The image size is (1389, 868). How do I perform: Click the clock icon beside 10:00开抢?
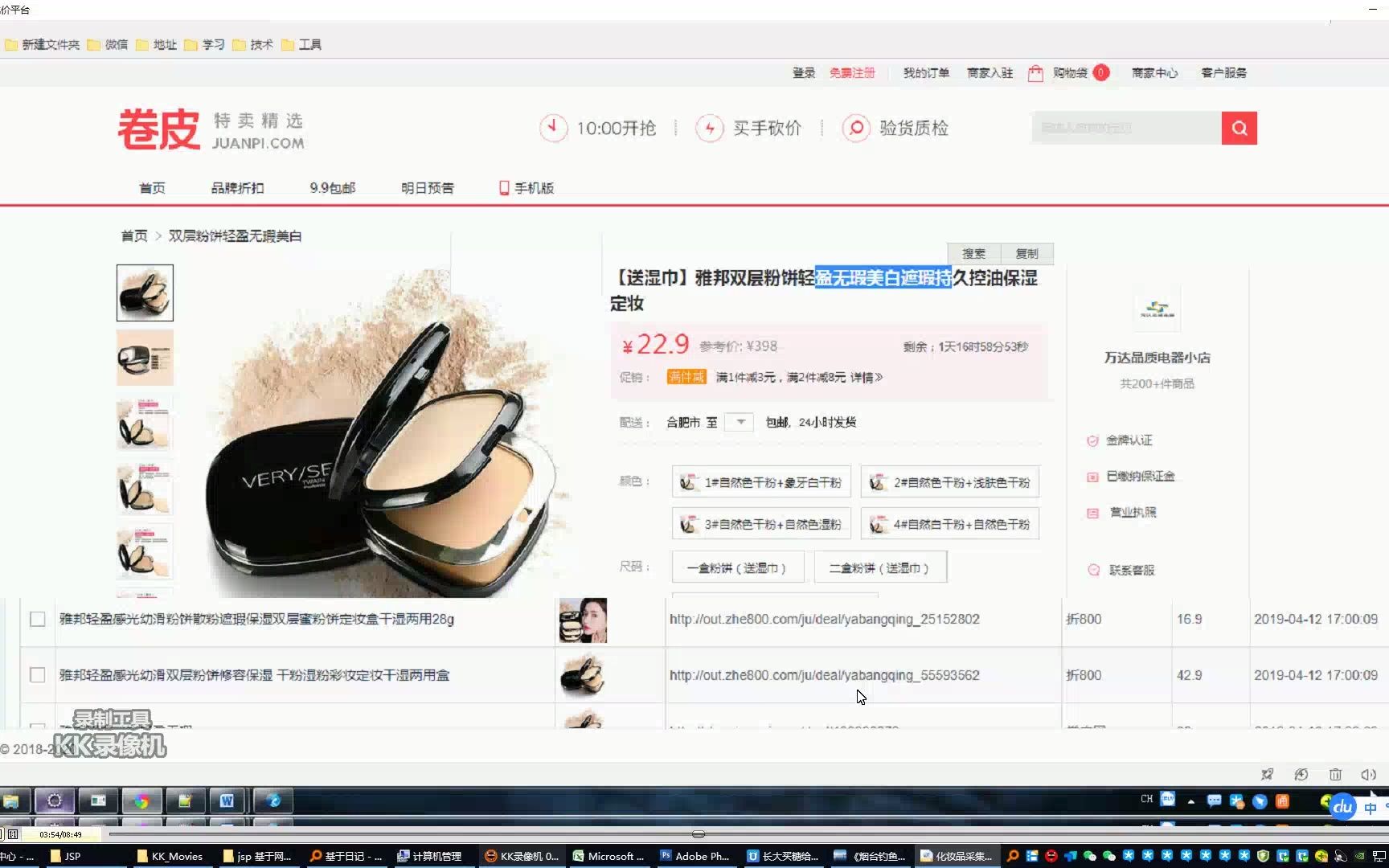552,128
